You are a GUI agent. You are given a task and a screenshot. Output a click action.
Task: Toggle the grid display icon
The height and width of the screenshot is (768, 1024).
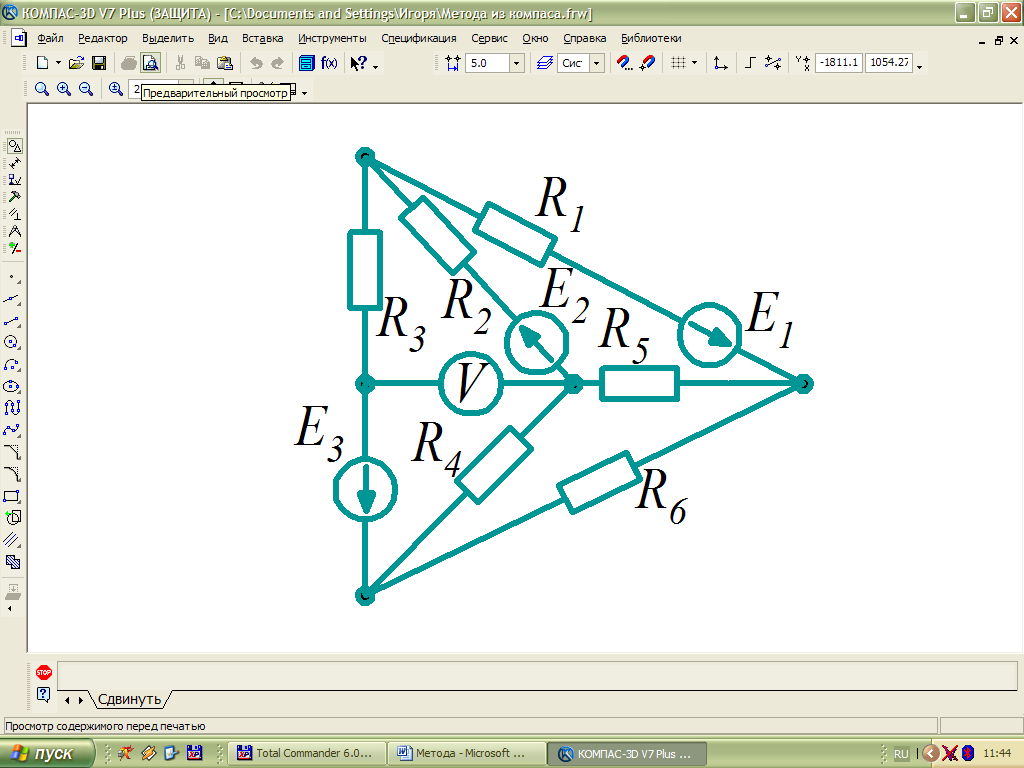coord(678,63)
